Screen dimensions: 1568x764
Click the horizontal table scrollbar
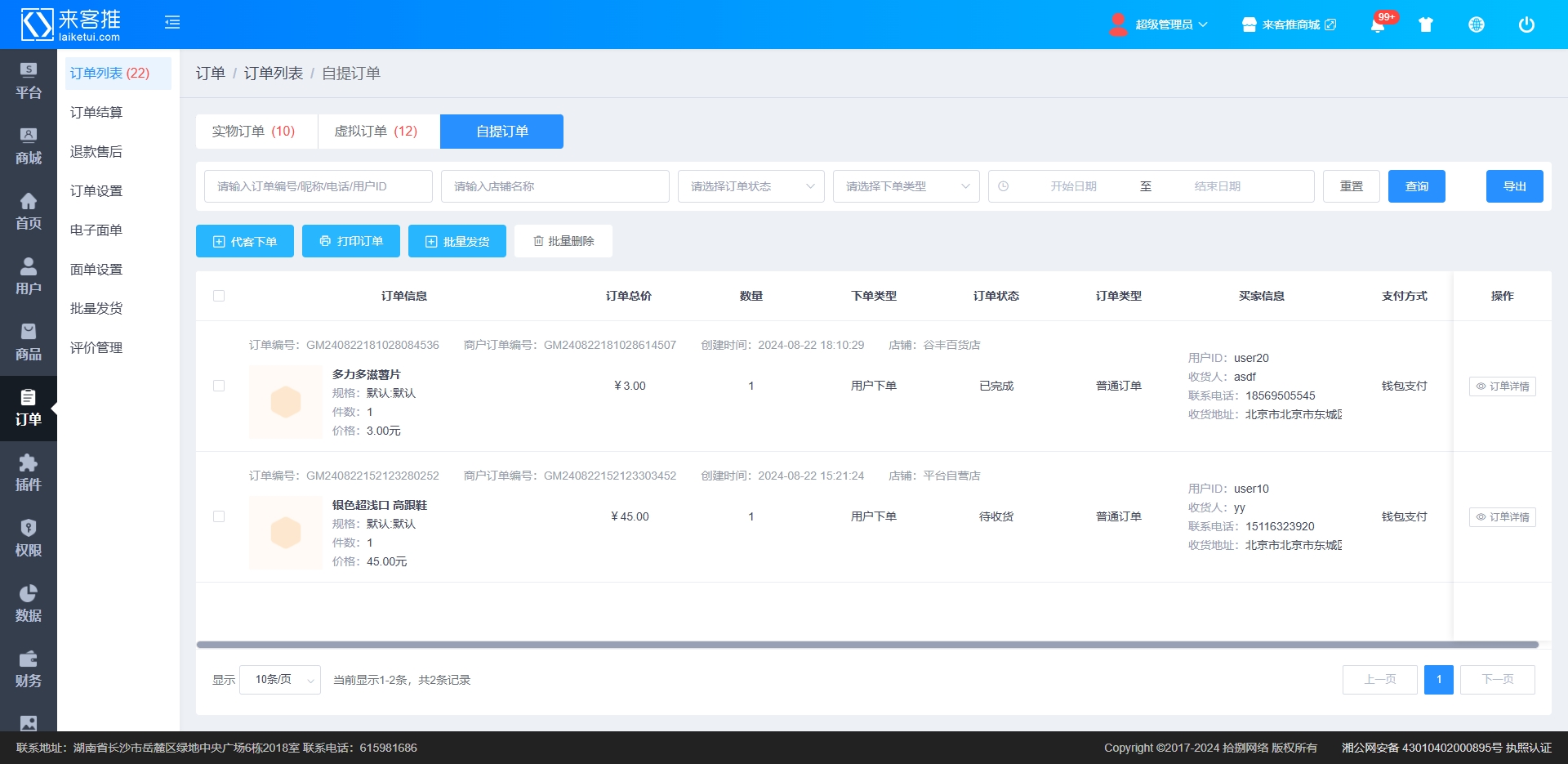[866, 645]
